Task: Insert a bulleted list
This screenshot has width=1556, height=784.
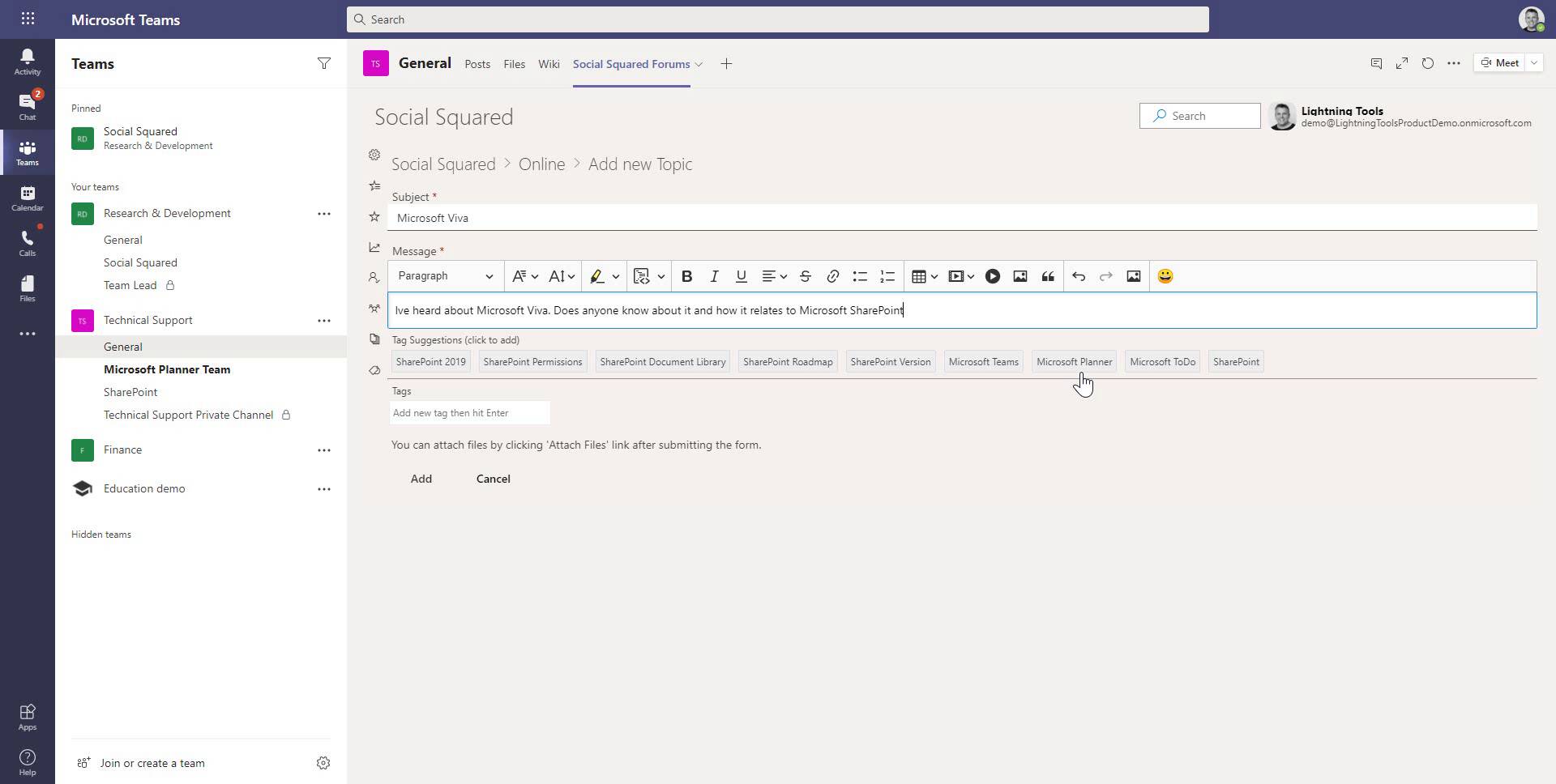Action: (x=860, y=276)
